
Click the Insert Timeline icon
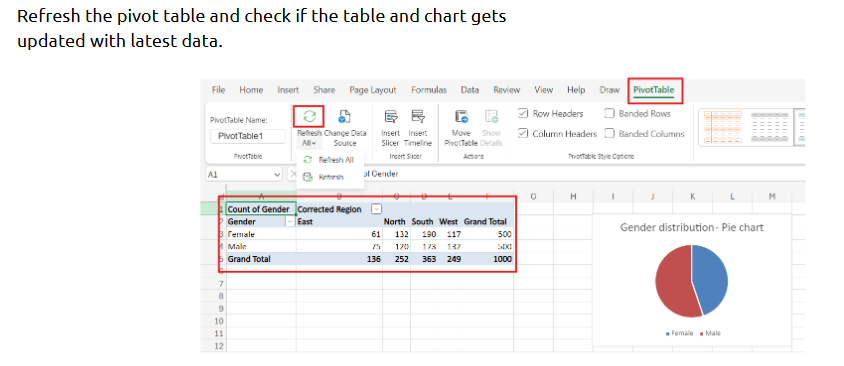tap(418, 116)
